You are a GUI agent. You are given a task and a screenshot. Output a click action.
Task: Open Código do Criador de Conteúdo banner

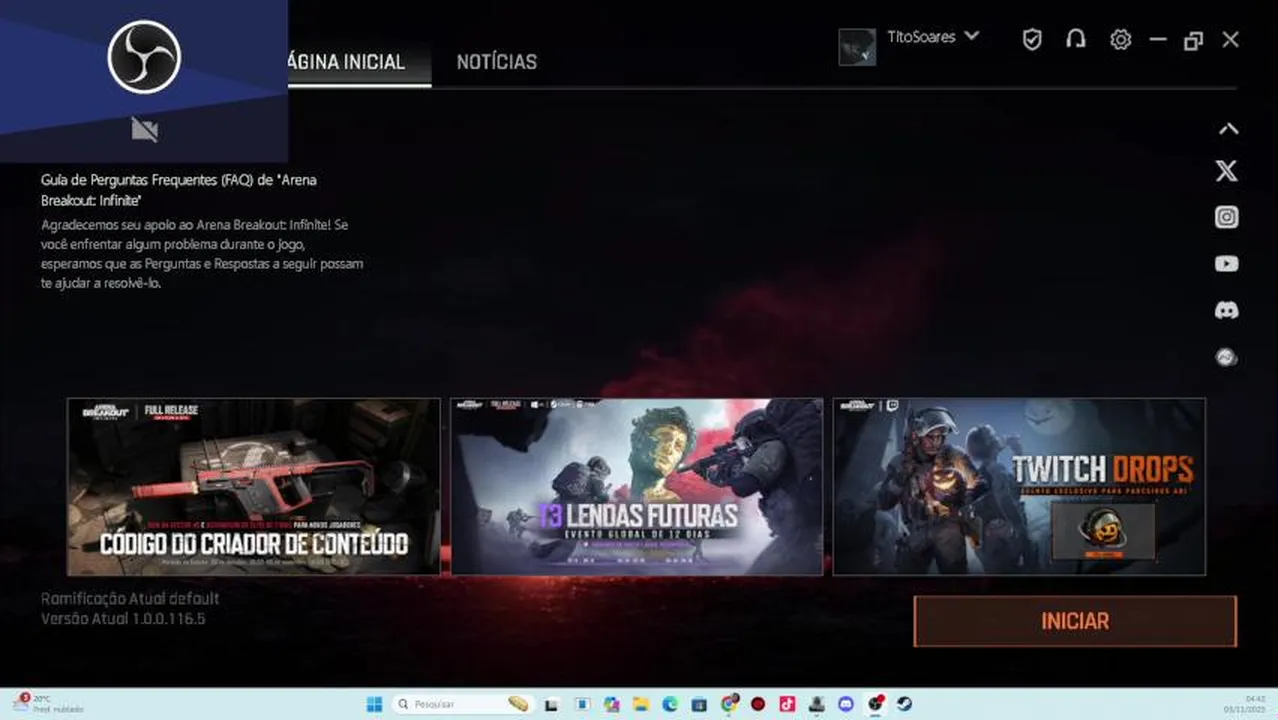pos(253,487)
